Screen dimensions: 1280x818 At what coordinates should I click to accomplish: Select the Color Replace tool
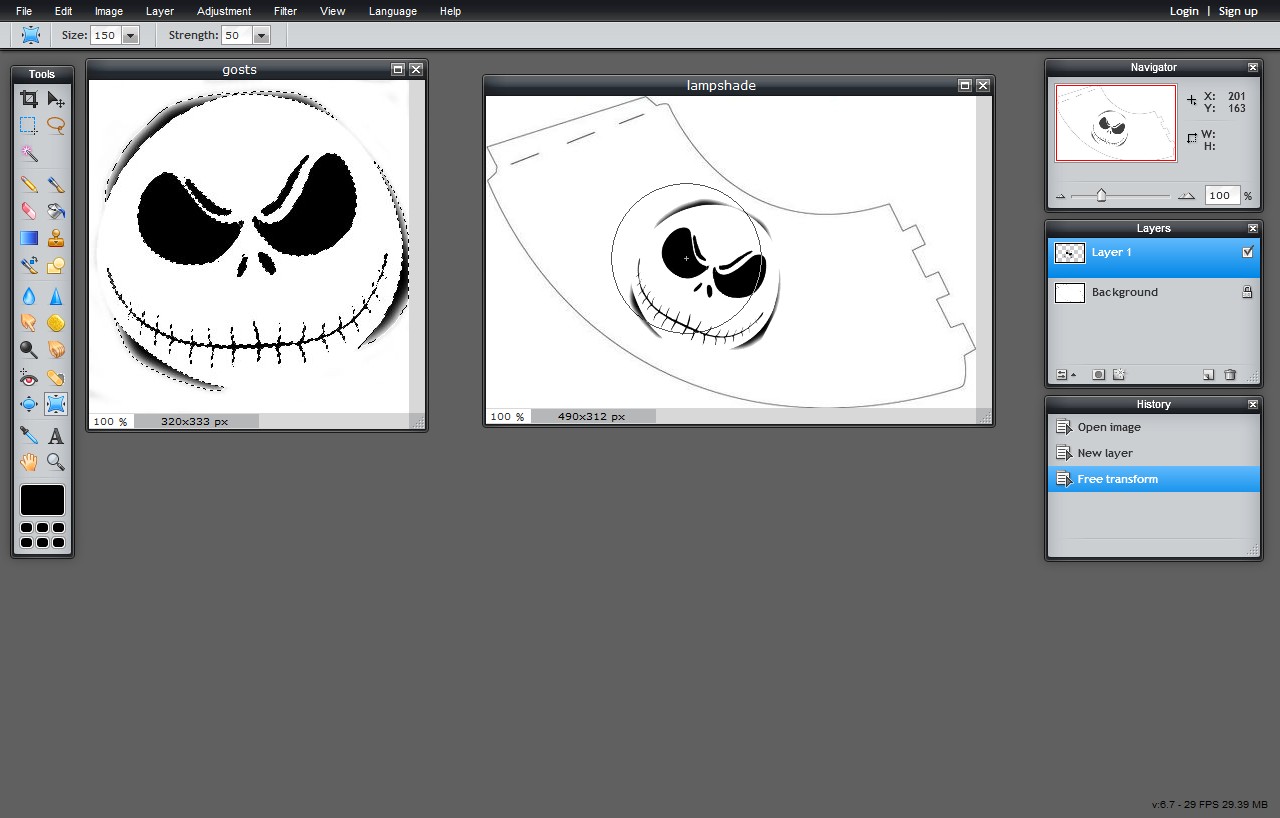[x=29, y=266]
